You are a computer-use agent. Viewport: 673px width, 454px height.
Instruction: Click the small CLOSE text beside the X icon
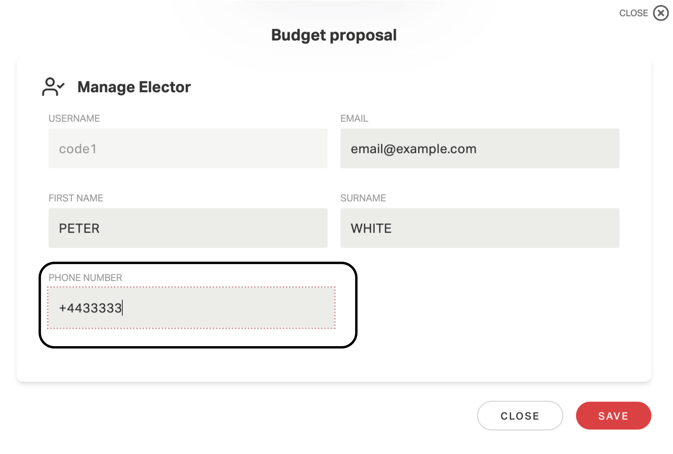[634, 13]
